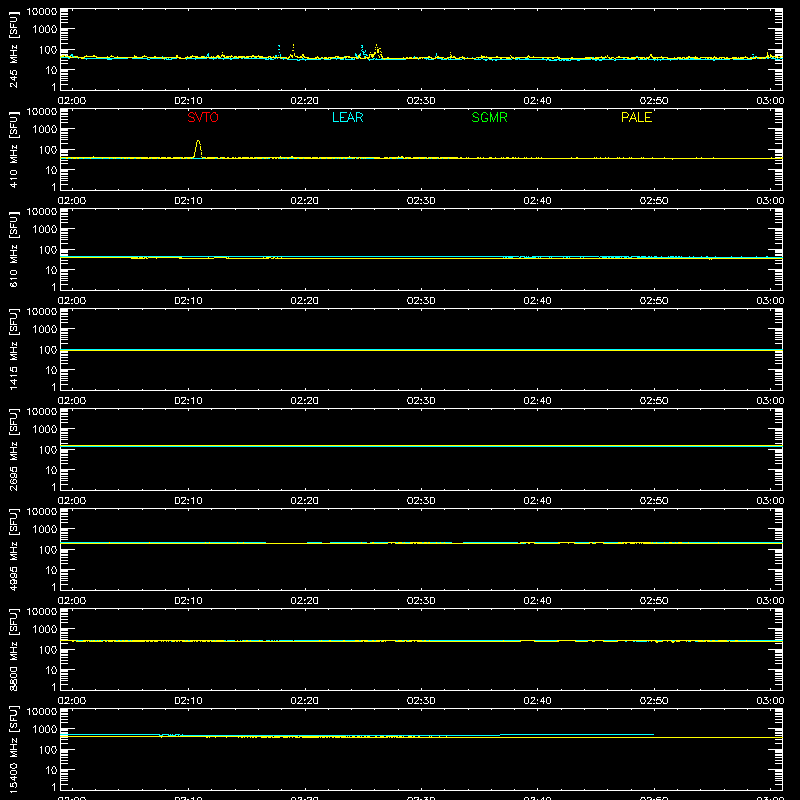This screenshot has width=800, height=800.
Task: Select the 1000 tick label of the 15400 MHz plot
Action: pyautogui.click(x=45, y=730)
